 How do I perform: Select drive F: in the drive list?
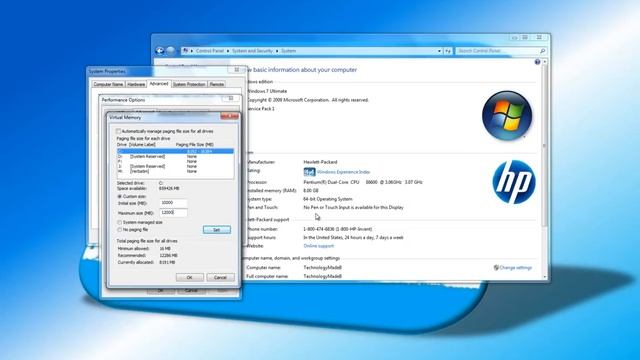coord(176,161)
